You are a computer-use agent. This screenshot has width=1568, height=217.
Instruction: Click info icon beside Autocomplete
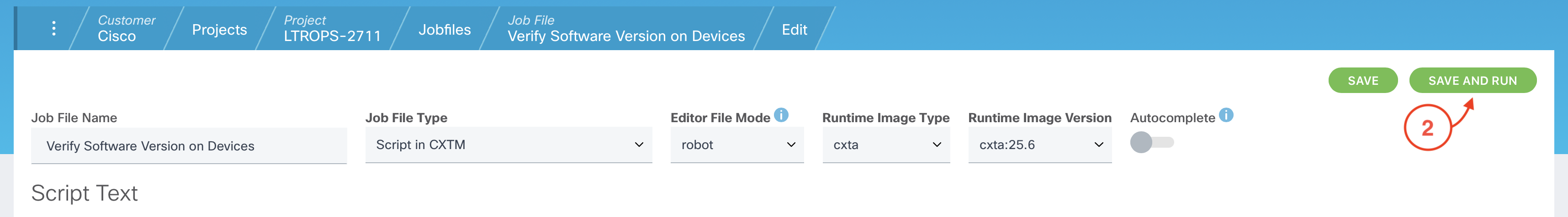(1226, 115)
